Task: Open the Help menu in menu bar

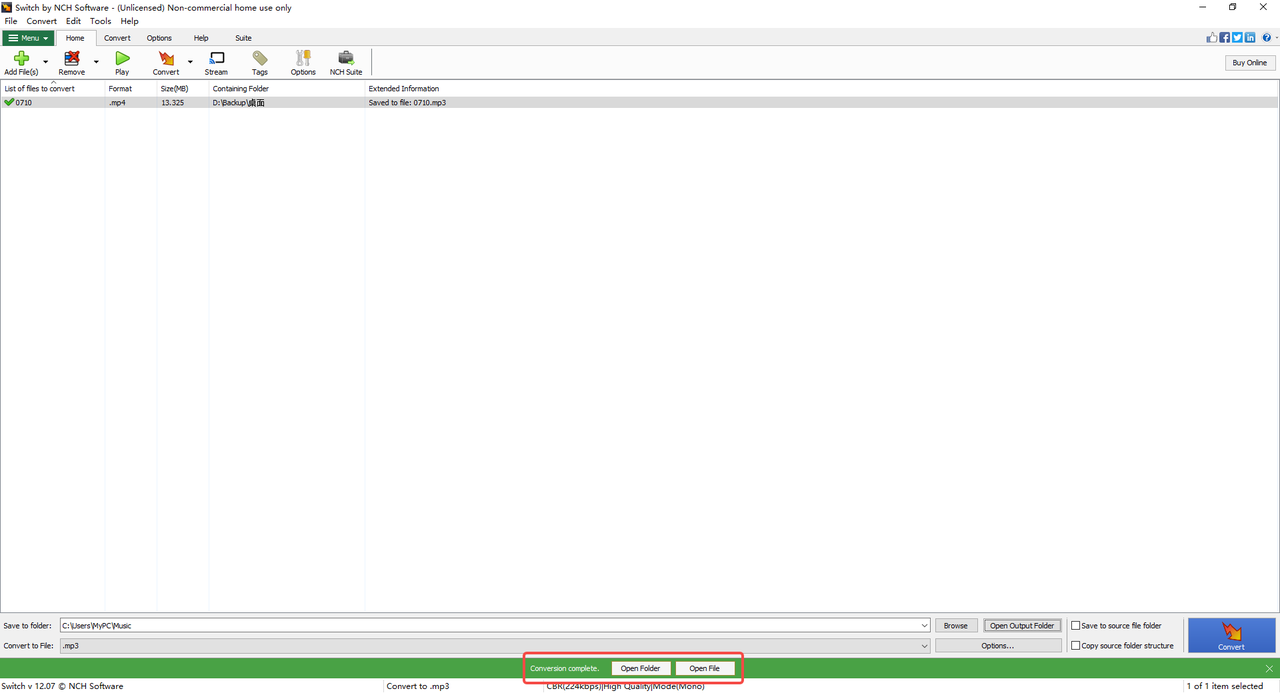Action: (x=130, y=21)
